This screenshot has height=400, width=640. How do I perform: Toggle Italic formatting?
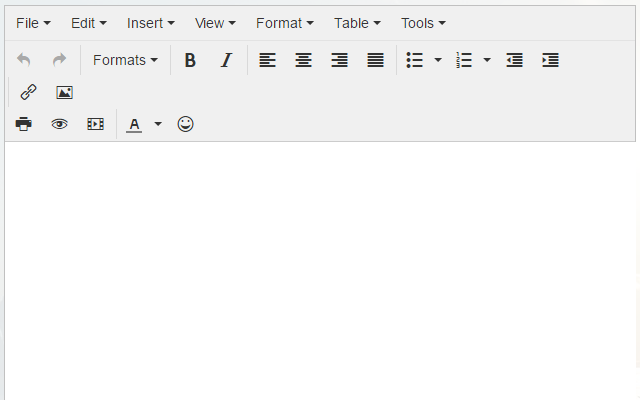tap(226, 60)
